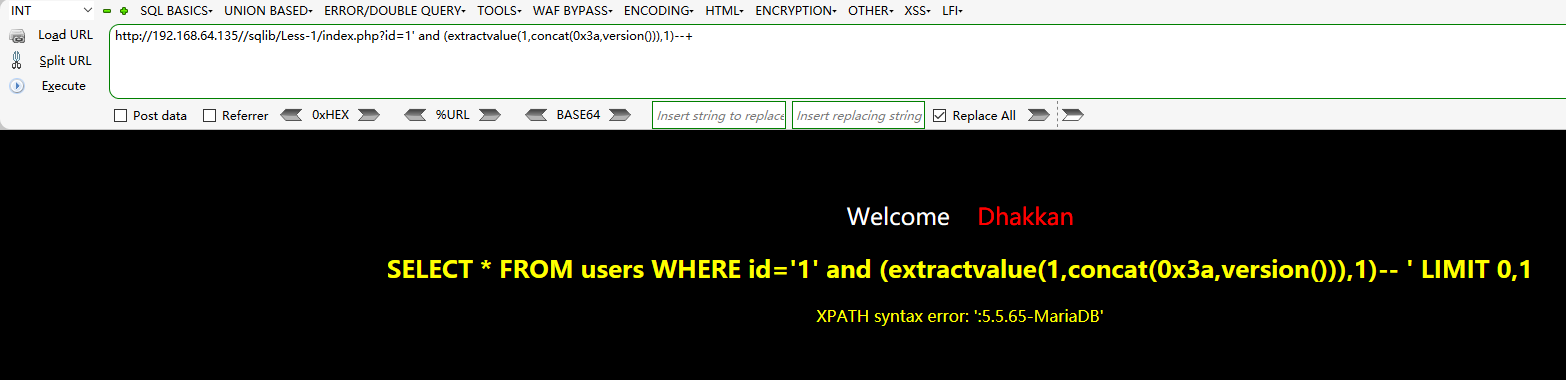This screenshot has width=1566, height=380.
Task: Expand the ERROR/DOUBLE QUERY menu
Action: point(396,11)
